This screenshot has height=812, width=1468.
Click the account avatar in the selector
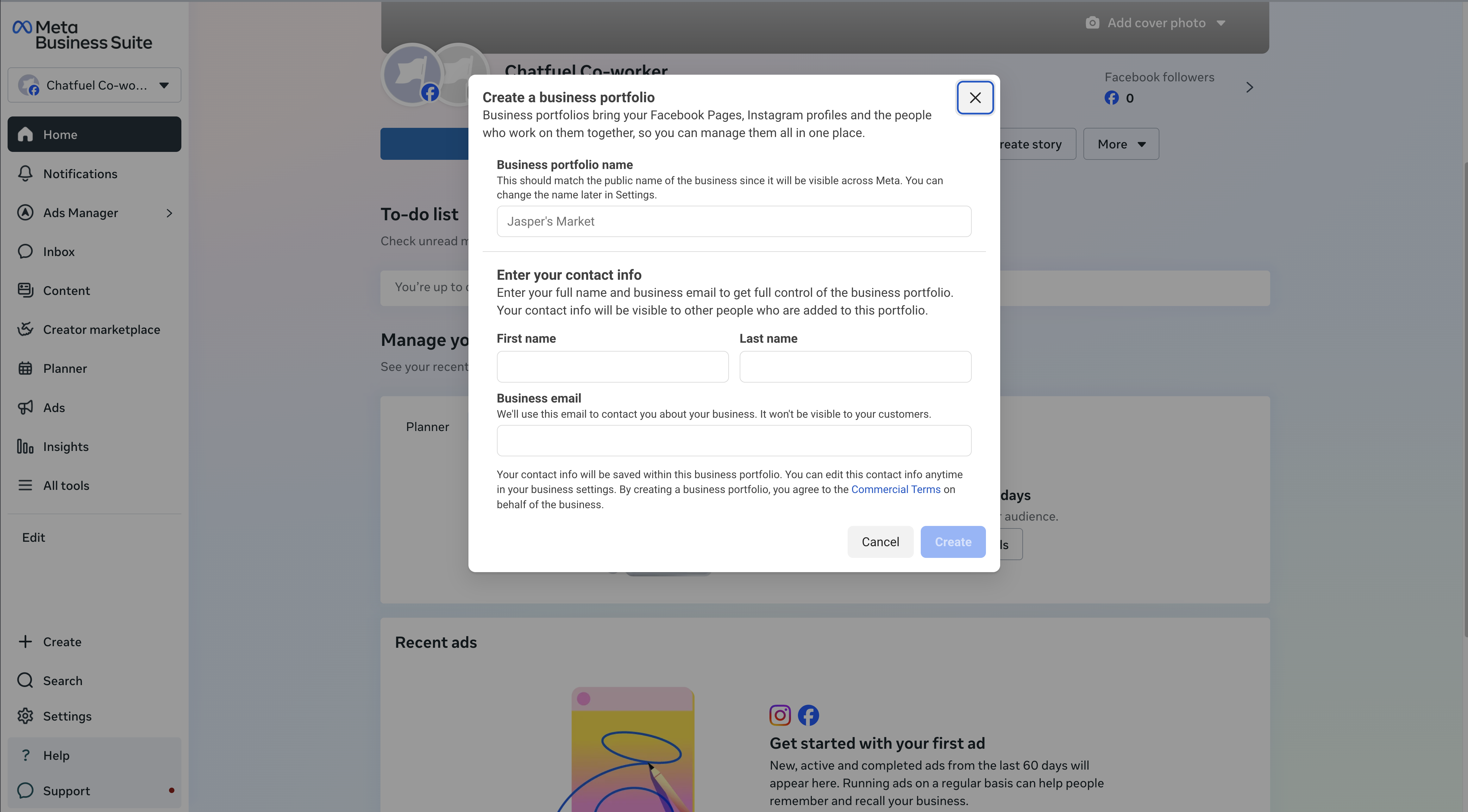pyautogui.click(x=28, y=85)
